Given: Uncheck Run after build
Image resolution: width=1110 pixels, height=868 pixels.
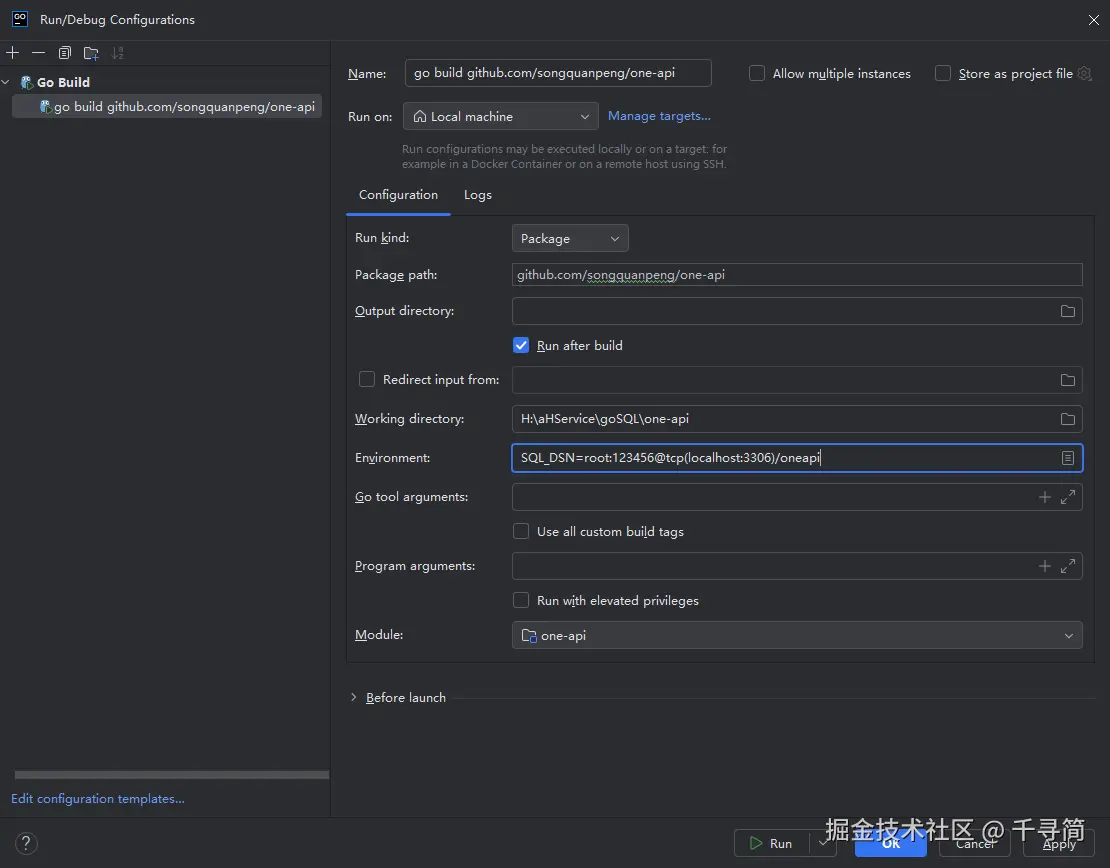Looking at the screenshot, I should coord(521,346).
